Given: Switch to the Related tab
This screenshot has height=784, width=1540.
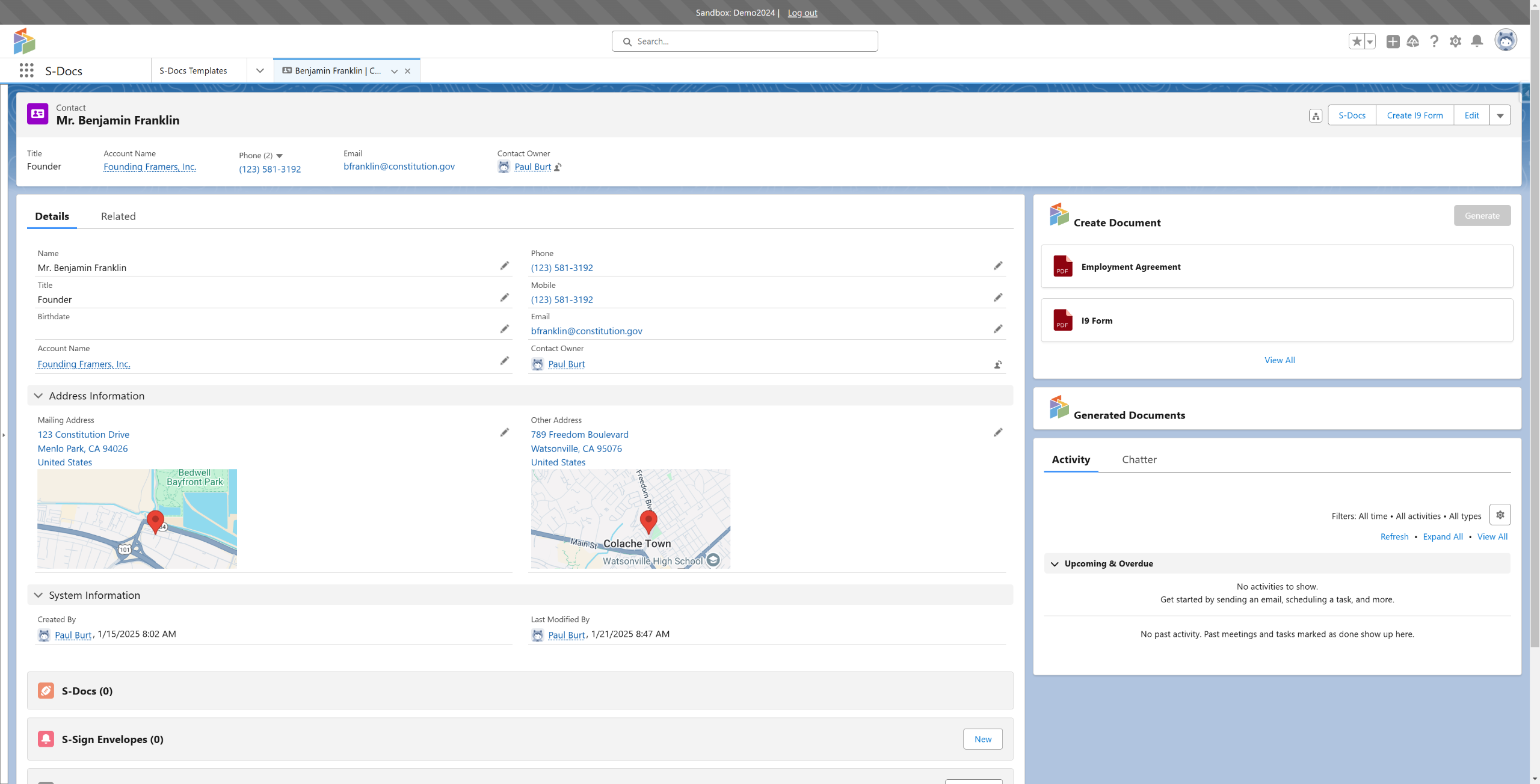Looking at the screenshot, I should tap(118, 216).
